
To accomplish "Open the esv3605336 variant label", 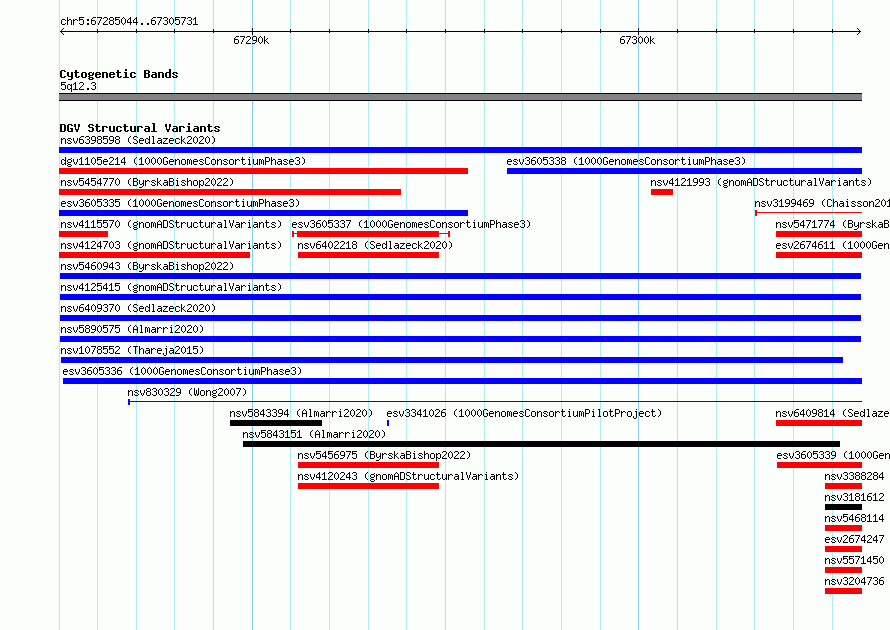I will 182,371.
